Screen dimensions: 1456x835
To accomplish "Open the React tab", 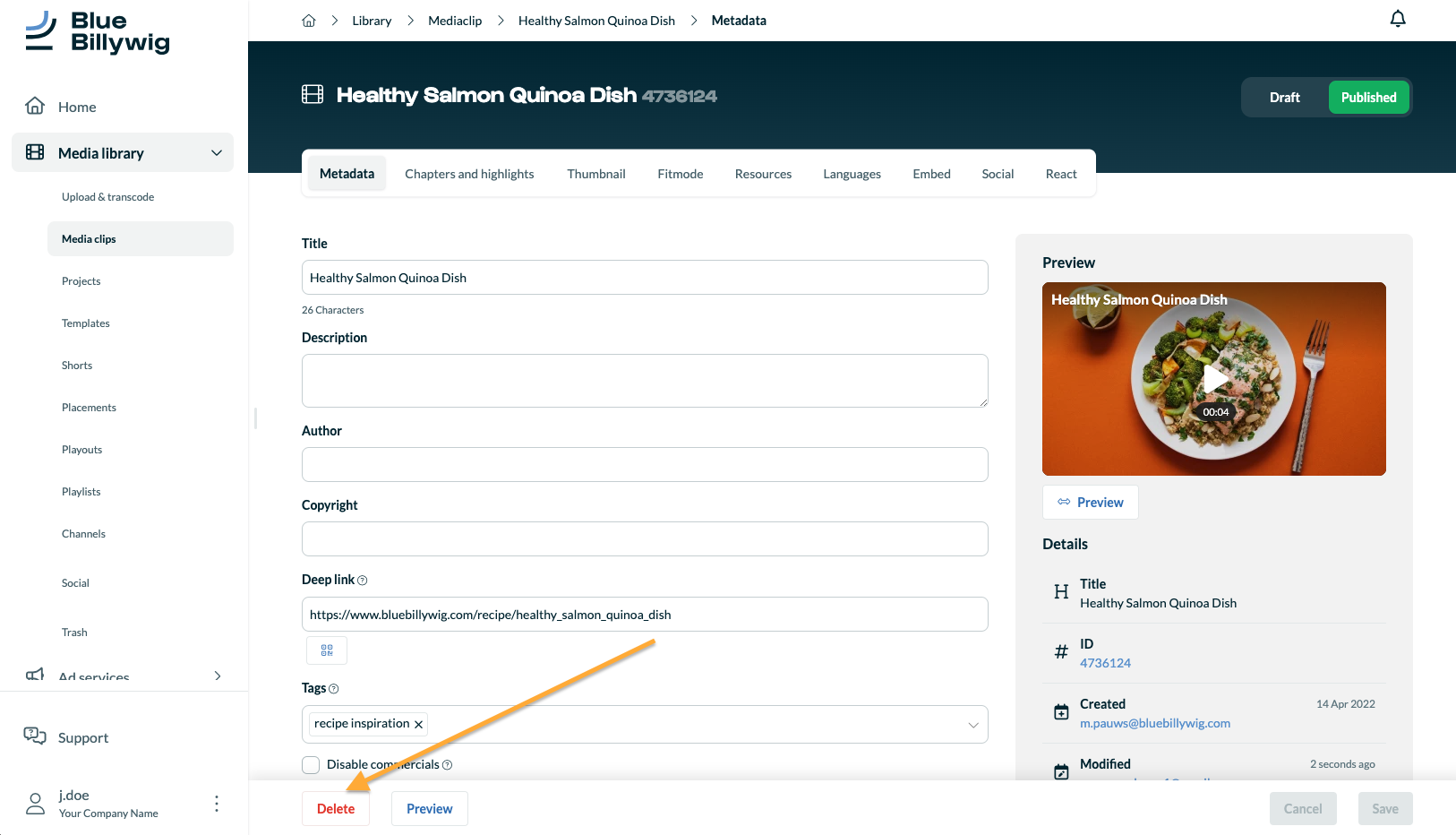I will pyautogui.click(x=1061, y=174).
